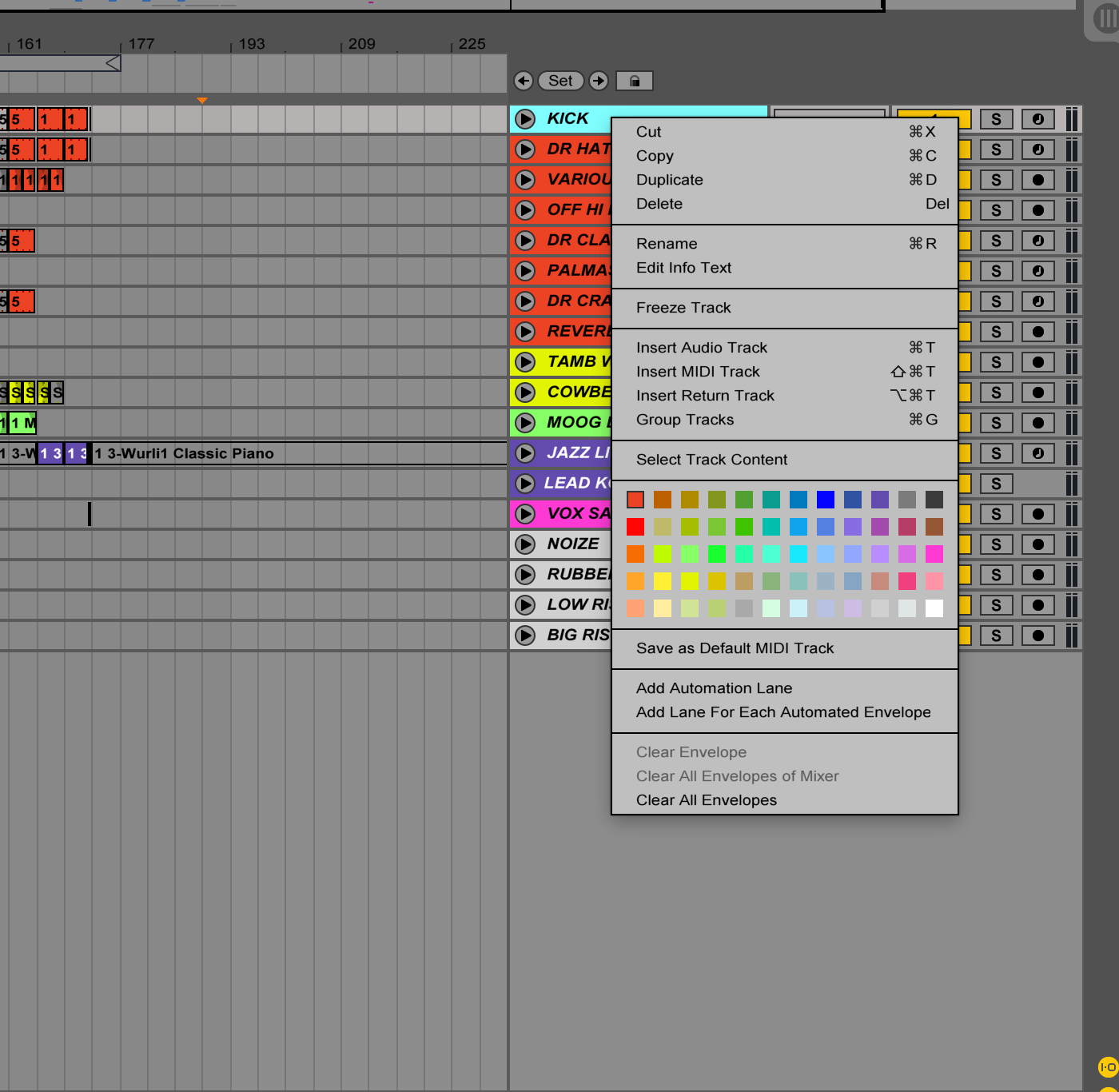The image size is (1119, 1092).
Task: Click the unfold arrow on BIG RIS track
Action: pyautogui.click(x=526, y=636)
